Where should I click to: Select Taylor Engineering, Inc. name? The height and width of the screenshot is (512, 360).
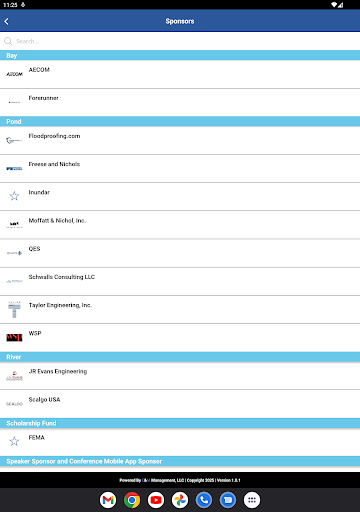60,305
